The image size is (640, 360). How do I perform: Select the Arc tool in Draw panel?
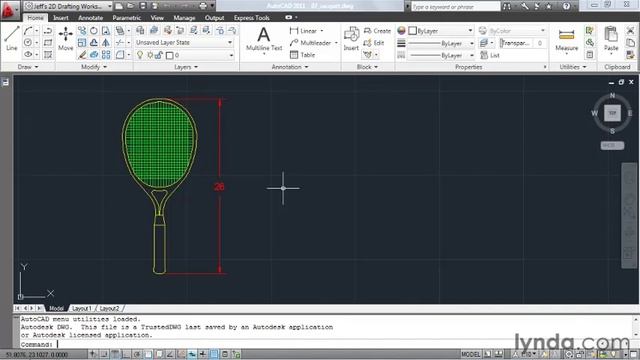pos(28,31)
